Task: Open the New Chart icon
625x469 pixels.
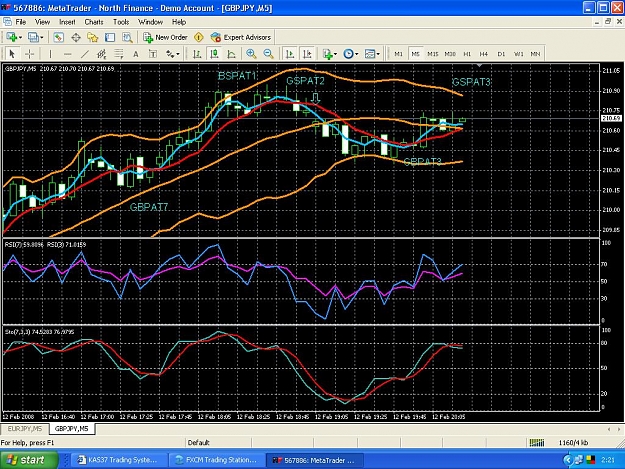Action: tap(12, 37)
